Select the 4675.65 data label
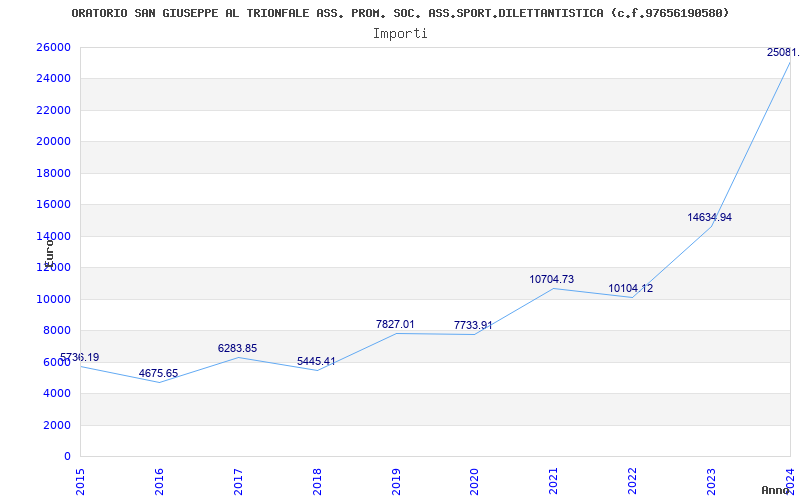800x500 pixels. (158, 373)
